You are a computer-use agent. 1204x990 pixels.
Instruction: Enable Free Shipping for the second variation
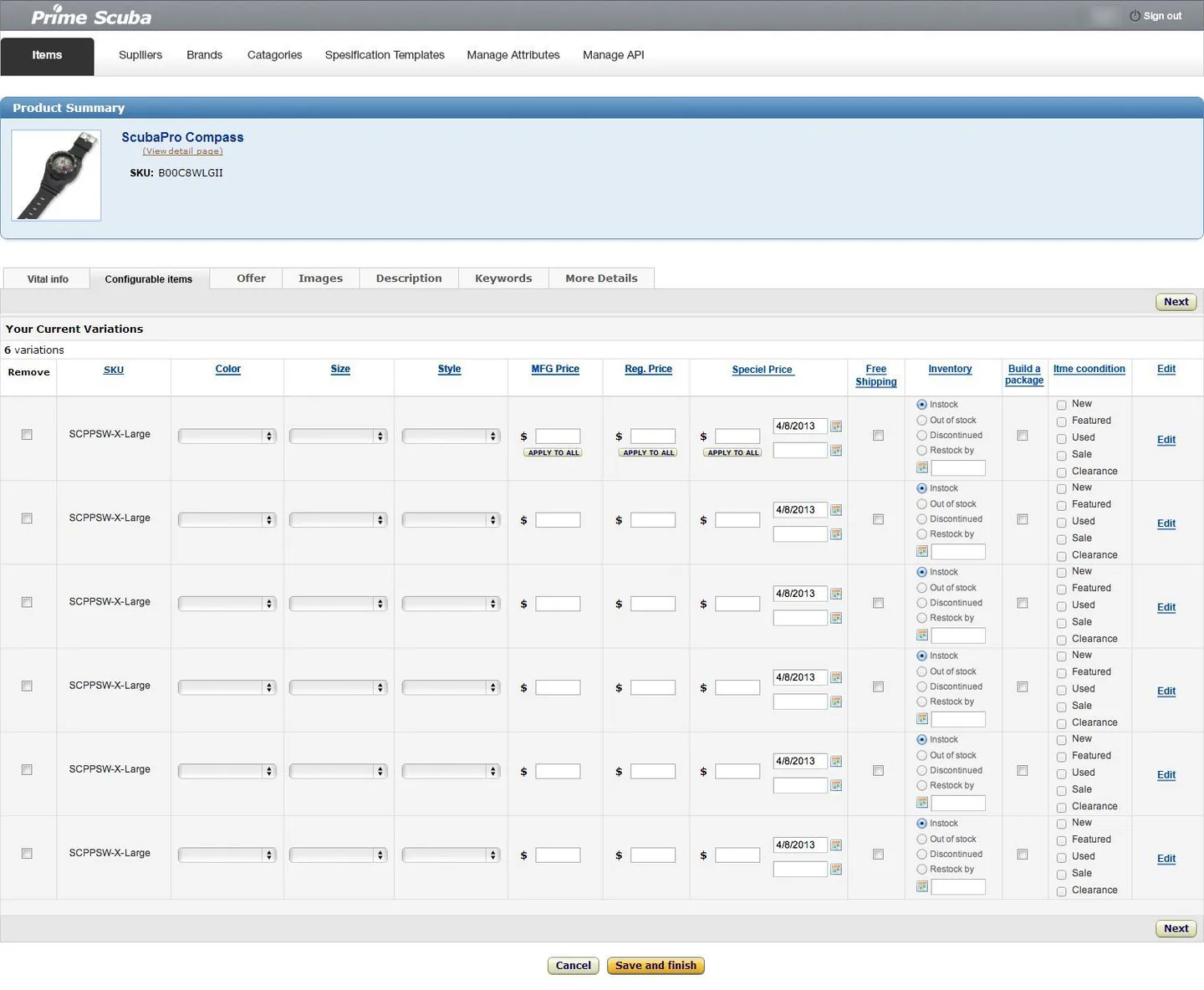pos(878,519)
